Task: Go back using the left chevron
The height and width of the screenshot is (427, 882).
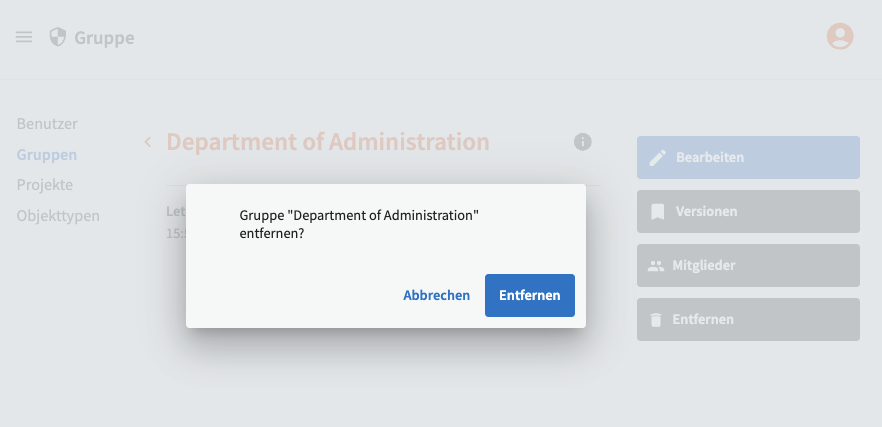Action: point(148,142)
